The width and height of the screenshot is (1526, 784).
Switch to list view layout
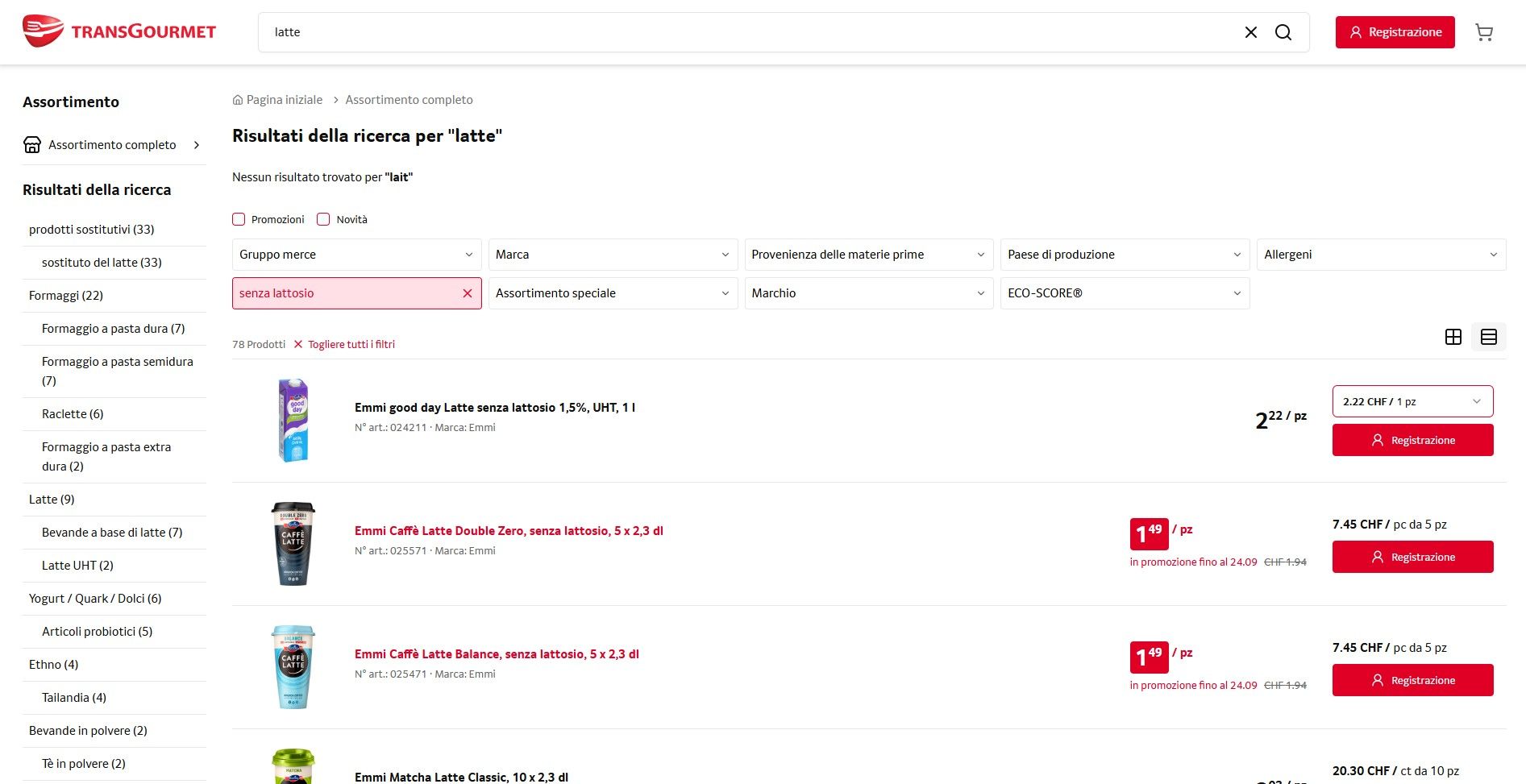pyautogui.click(x=1489, y=337)
